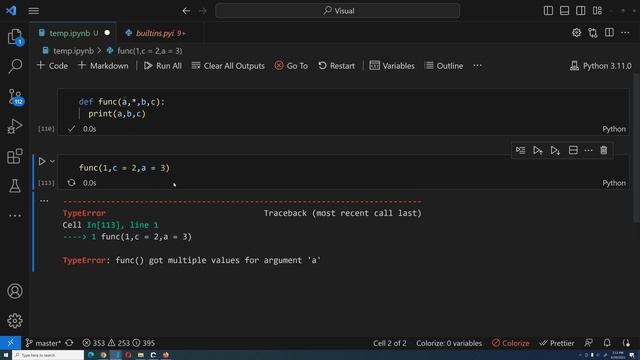The image size is (640, 360).
Task: Run the func(1,c = 2,a = 3) cell
Action: point(42,162)
